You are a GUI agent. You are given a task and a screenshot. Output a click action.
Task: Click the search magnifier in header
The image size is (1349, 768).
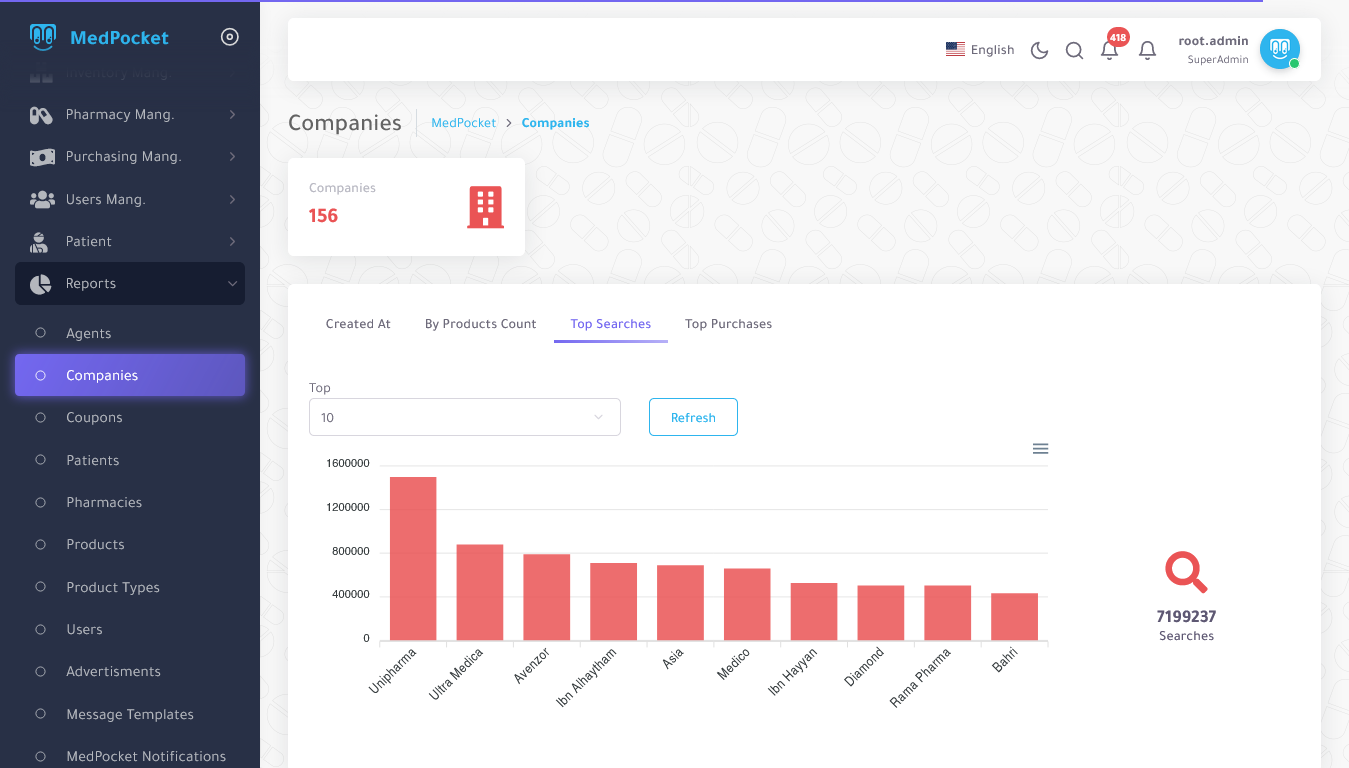click(x=1074, y=50)
